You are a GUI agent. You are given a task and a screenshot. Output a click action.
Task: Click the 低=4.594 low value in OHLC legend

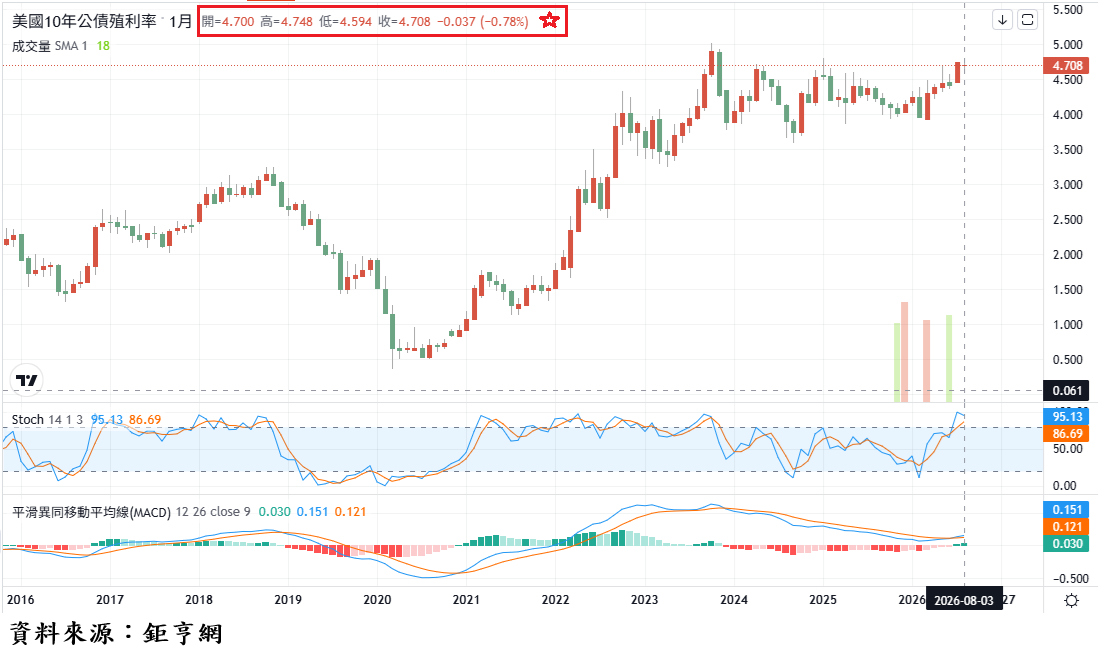(345, 21)
